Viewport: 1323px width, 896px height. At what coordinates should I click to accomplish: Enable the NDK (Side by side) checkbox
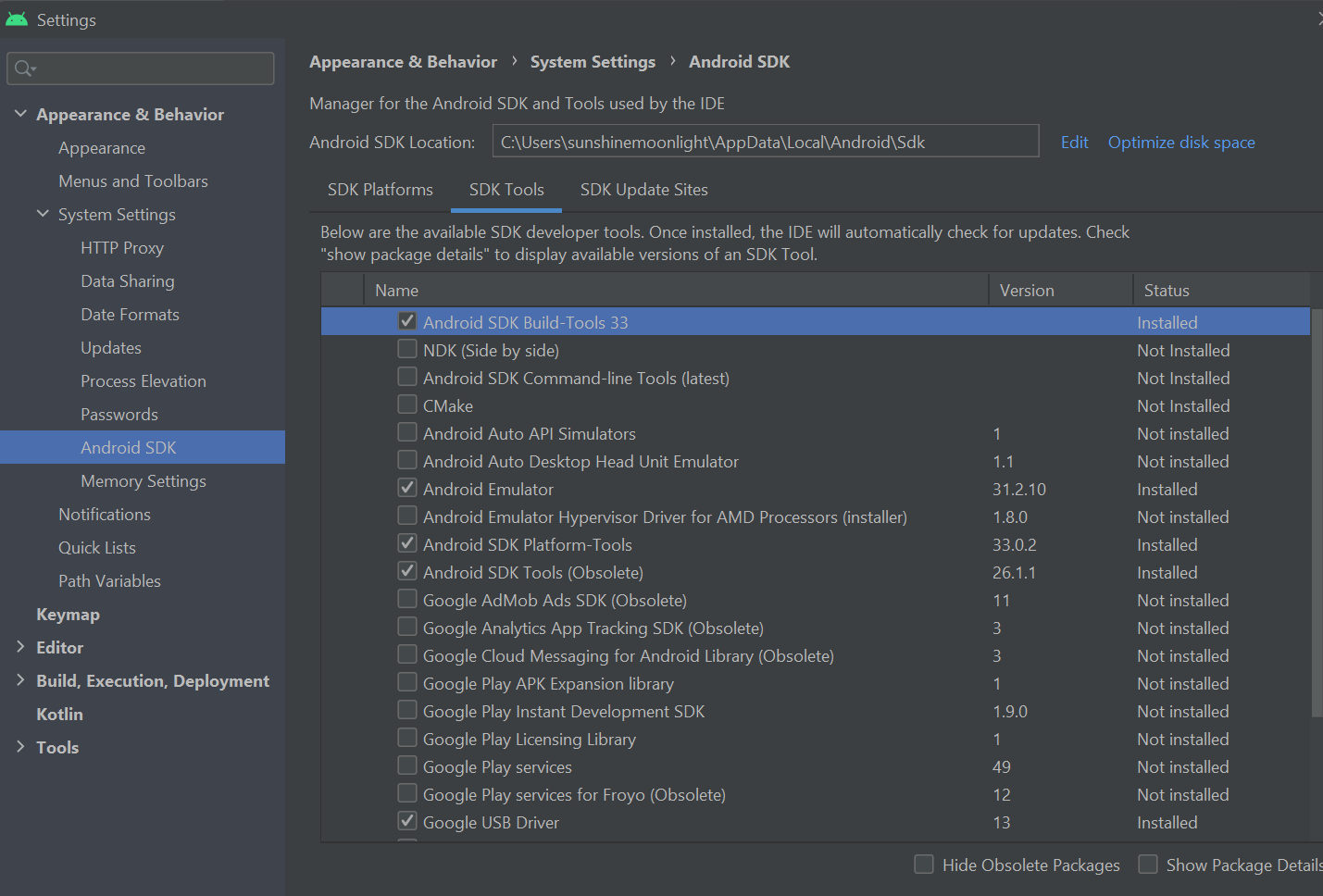coord(407,349)
